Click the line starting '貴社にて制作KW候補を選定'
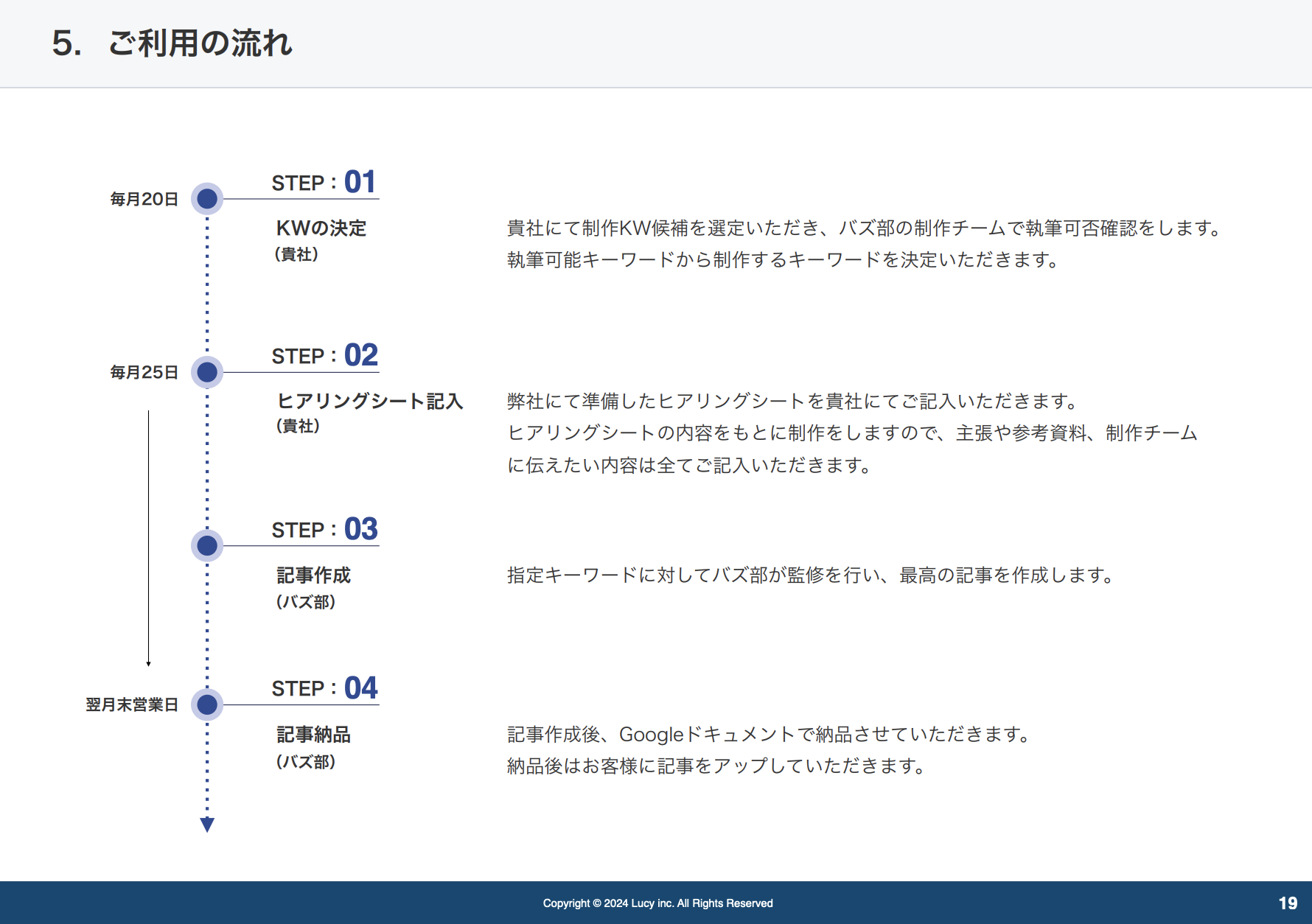 click(864, 228)
